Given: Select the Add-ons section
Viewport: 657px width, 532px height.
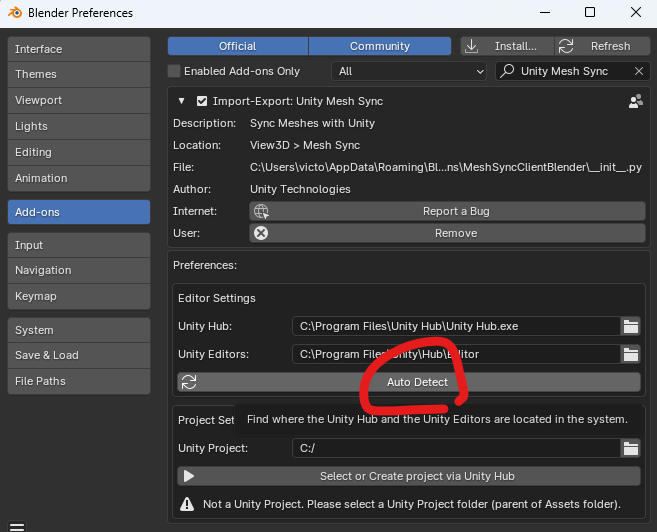Looking at the screenshot, I should pos(79,212).
